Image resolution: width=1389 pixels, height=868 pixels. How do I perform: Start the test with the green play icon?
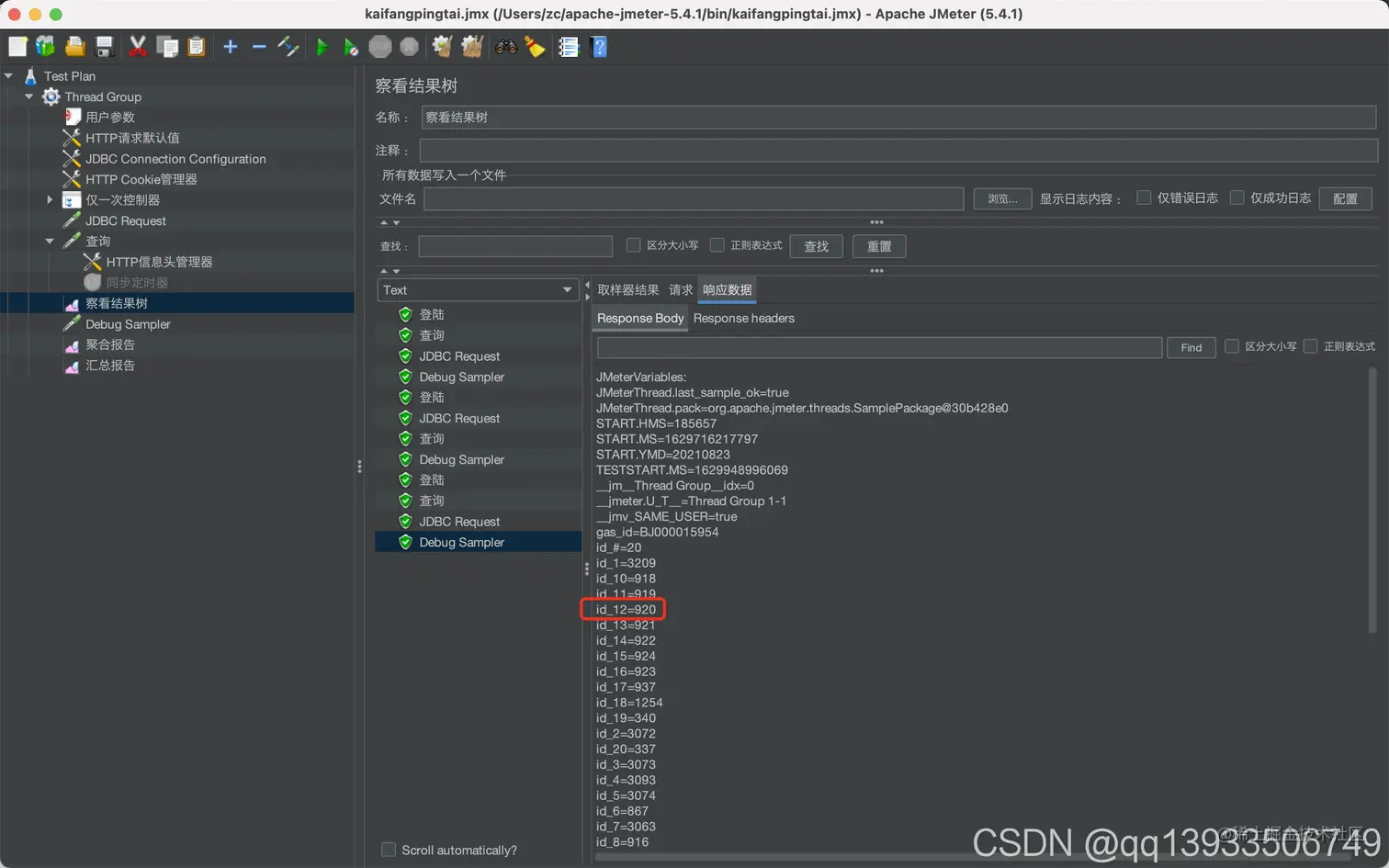pos(322,47)
